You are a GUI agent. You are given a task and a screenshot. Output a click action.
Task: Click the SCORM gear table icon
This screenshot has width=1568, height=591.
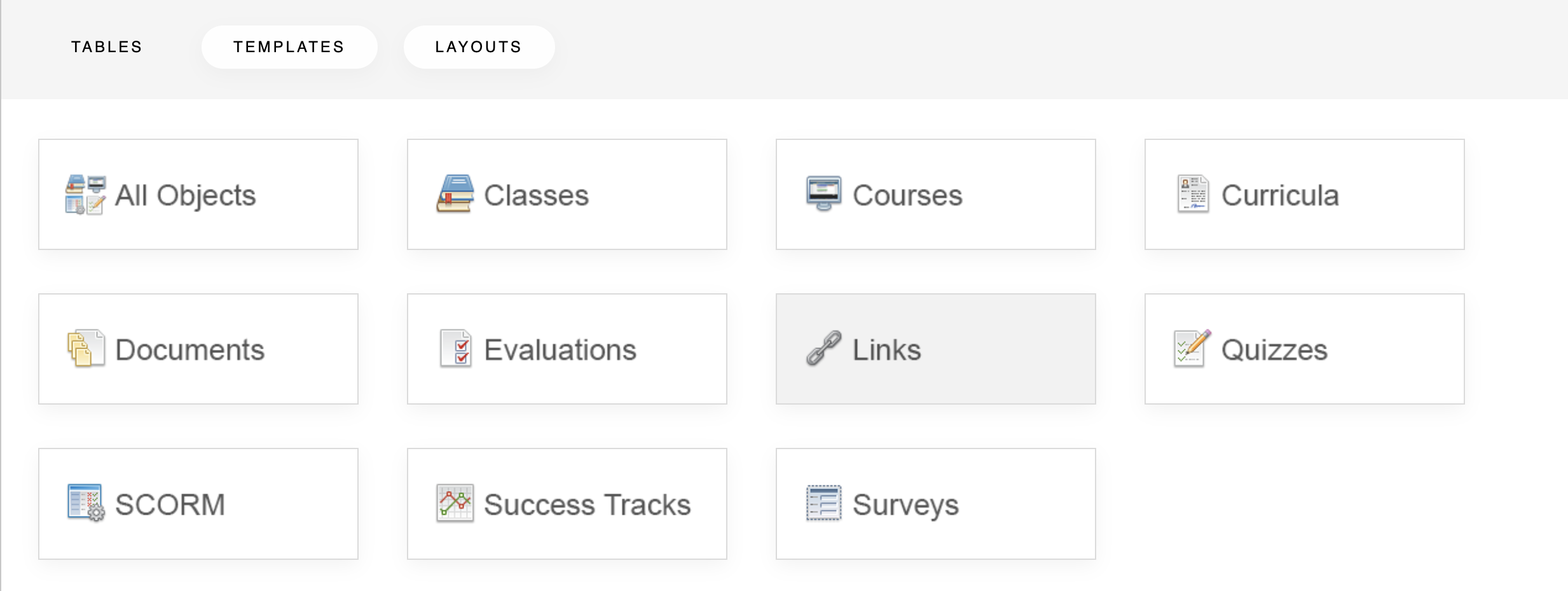[86, 503]
